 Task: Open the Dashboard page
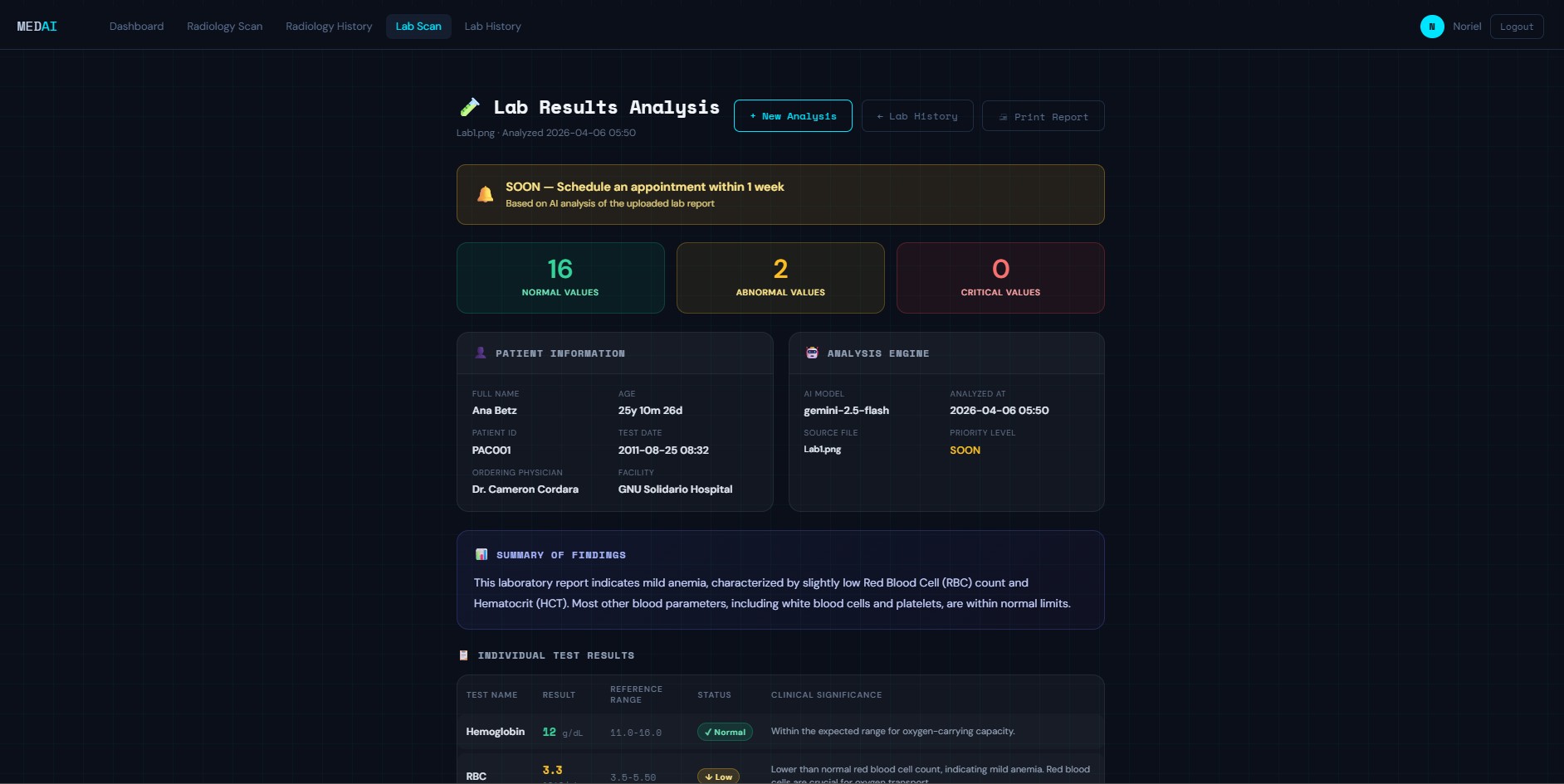(137, 27)
